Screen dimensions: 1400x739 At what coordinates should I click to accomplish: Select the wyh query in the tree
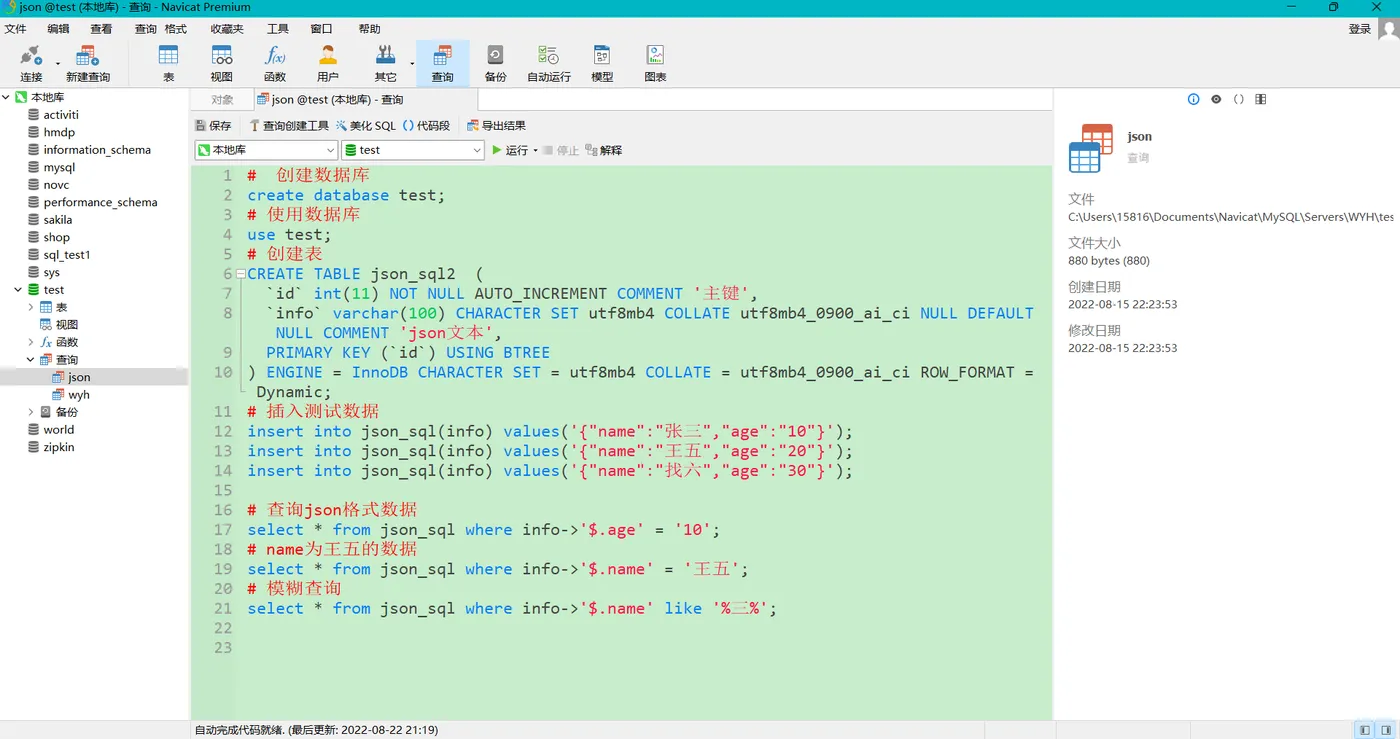pyautogui.click(x=79, y=395)
